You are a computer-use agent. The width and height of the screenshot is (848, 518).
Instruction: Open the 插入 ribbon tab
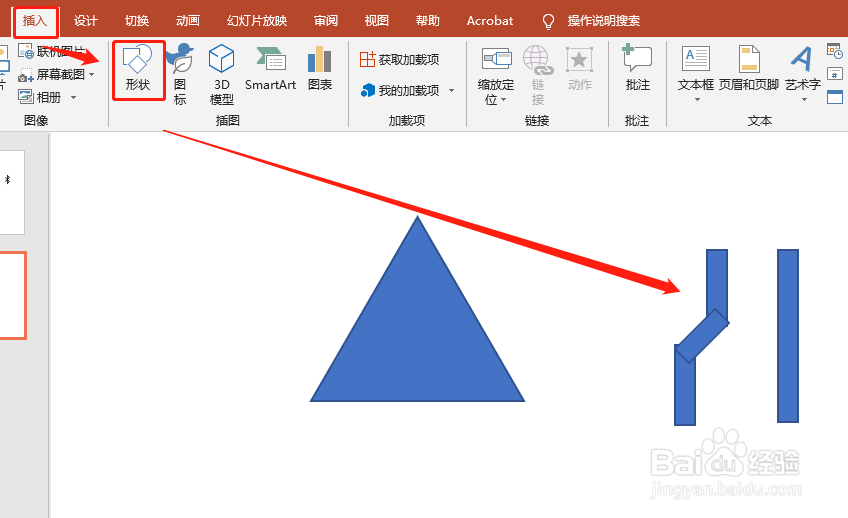click(x=35, y=21)
